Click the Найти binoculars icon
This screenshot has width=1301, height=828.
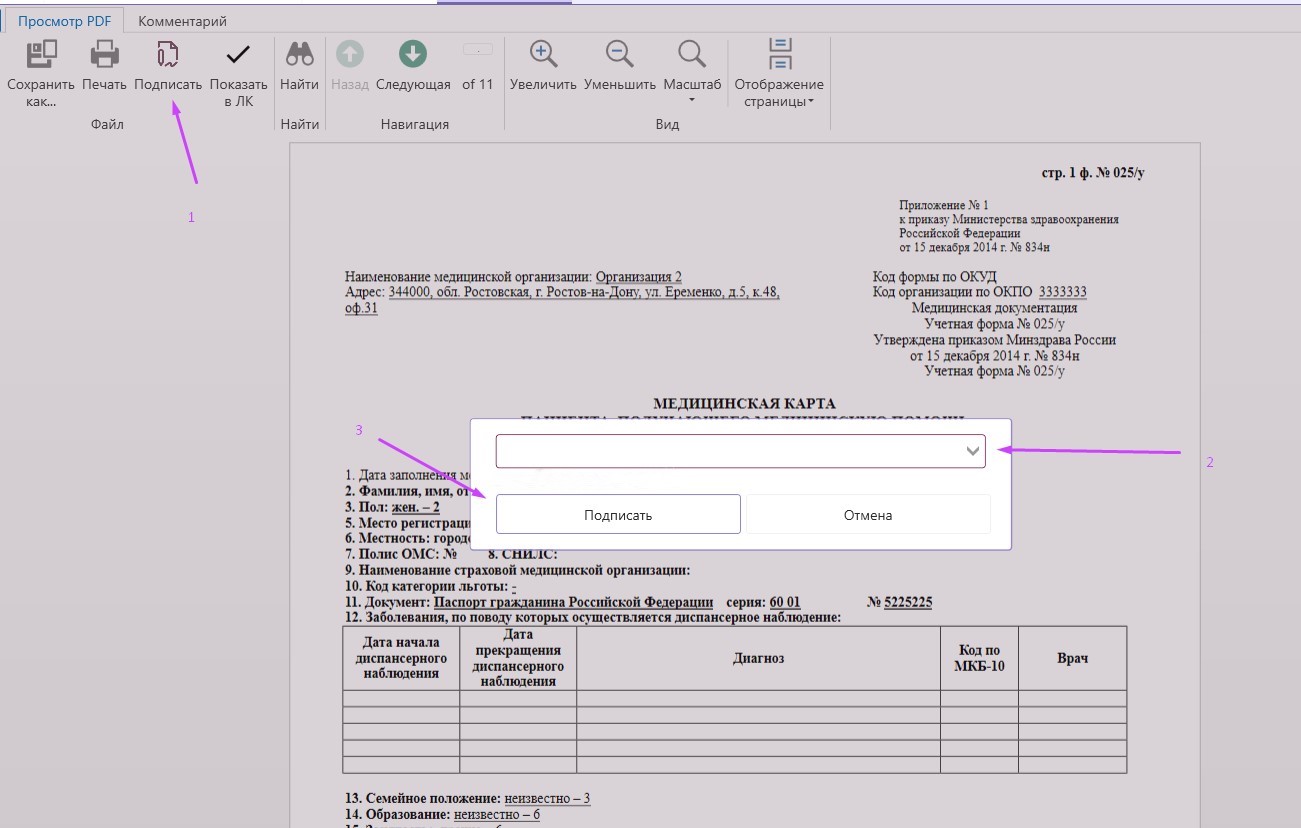point(299,54)
